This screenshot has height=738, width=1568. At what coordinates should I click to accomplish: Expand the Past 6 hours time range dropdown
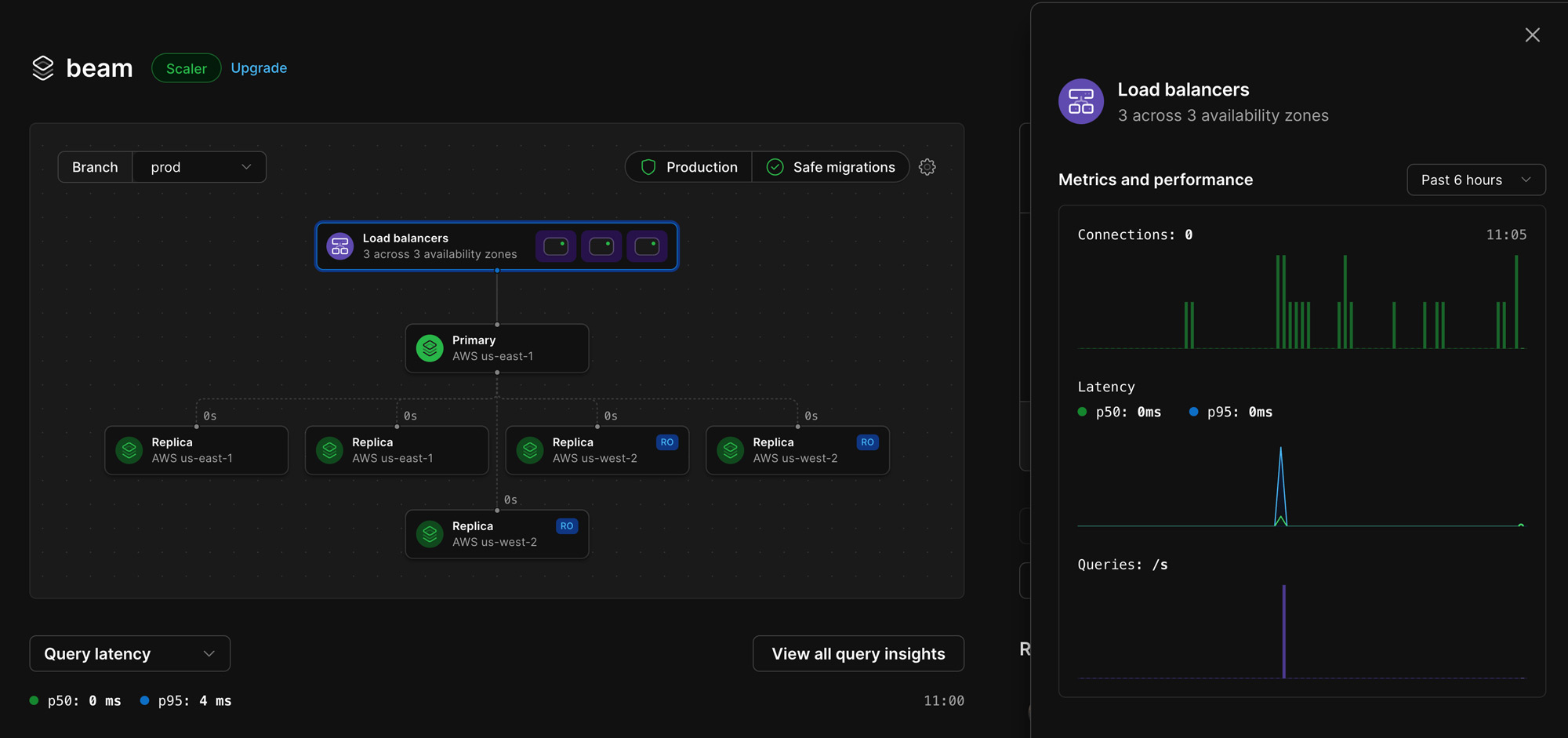1476,180
